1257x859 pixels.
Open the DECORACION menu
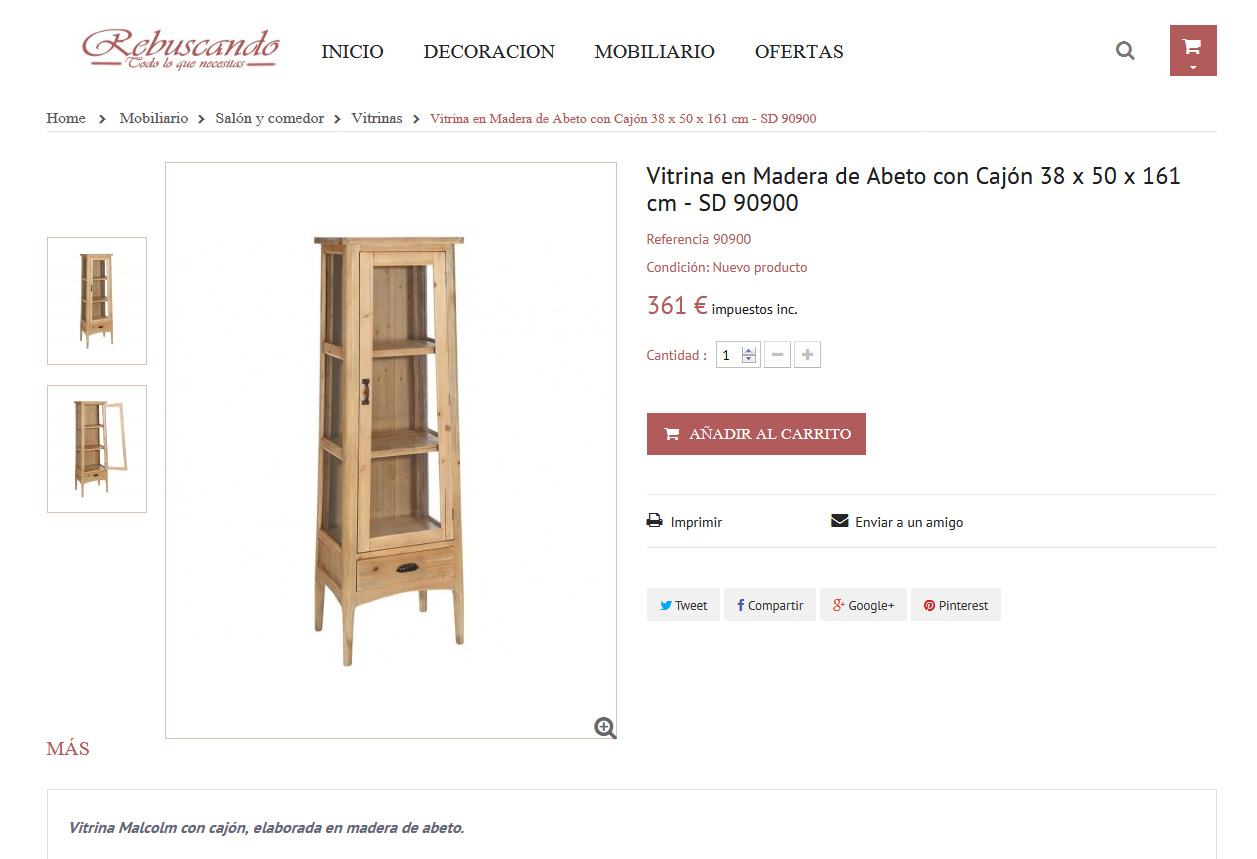point(489,52)
